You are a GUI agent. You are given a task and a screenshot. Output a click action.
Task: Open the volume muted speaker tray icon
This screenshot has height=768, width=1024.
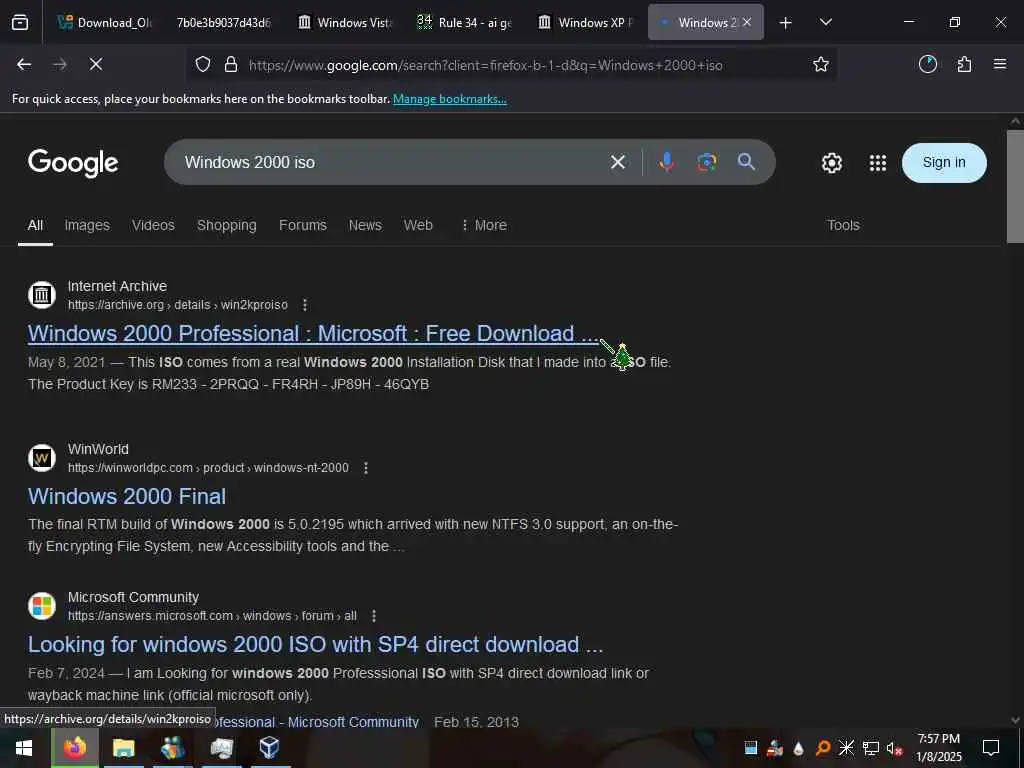894,748
